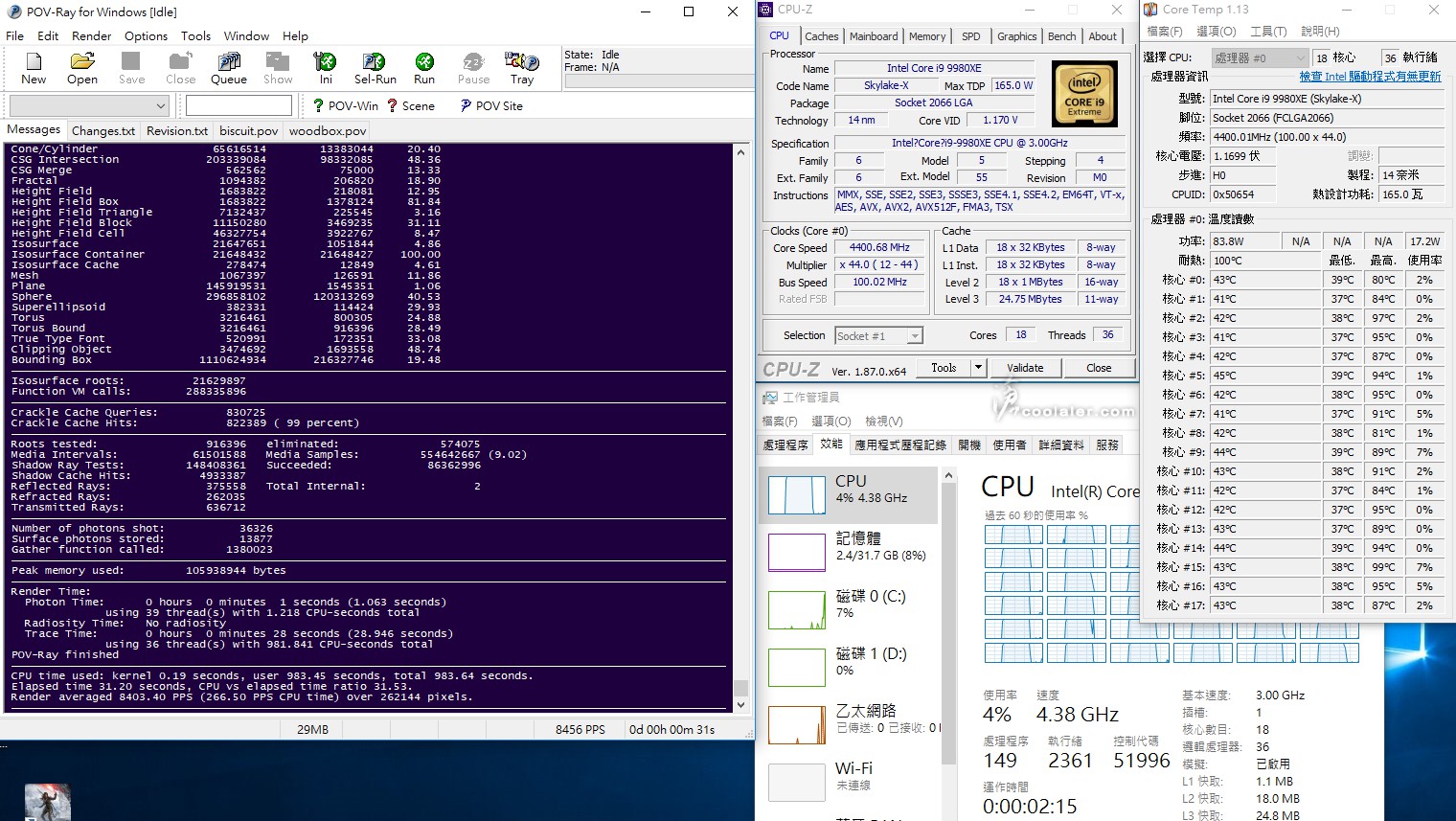Viewport: 1456px width, 821px height.
Task: Open the Graphics tab in CPU-Z
Action: click(x=1016, y=36)
